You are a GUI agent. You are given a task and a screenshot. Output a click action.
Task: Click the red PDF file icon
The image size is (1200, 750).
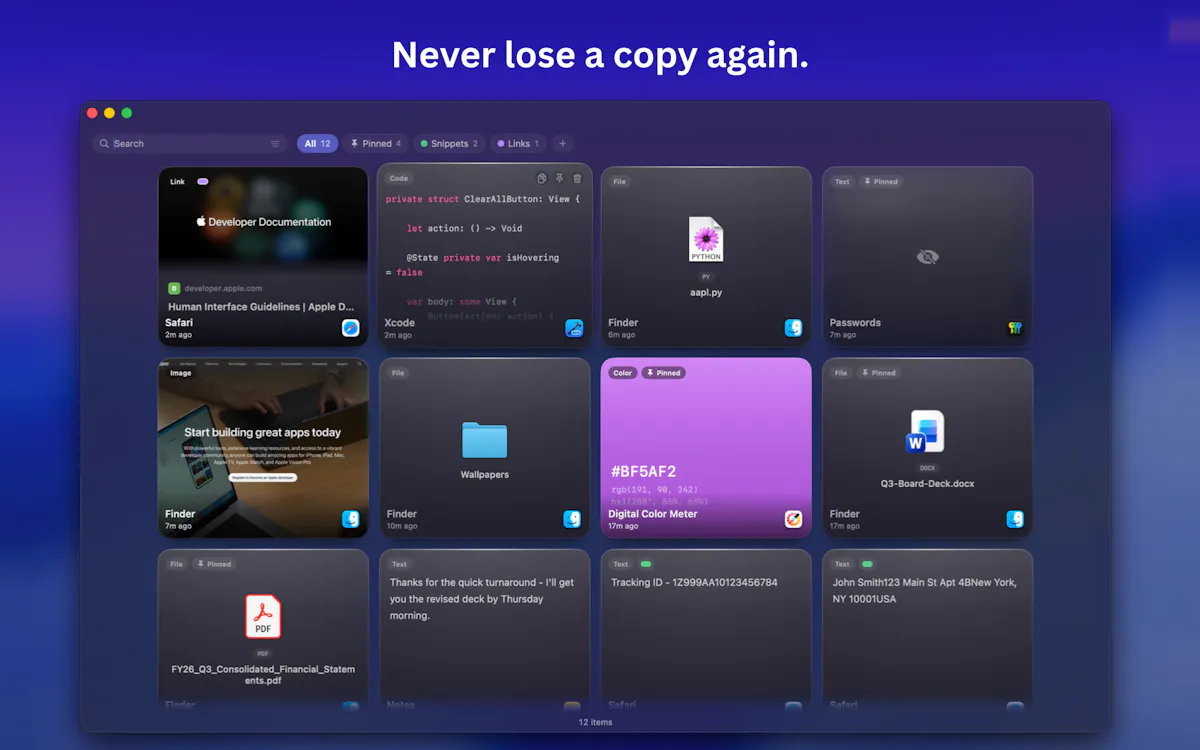tap(263, 616)
